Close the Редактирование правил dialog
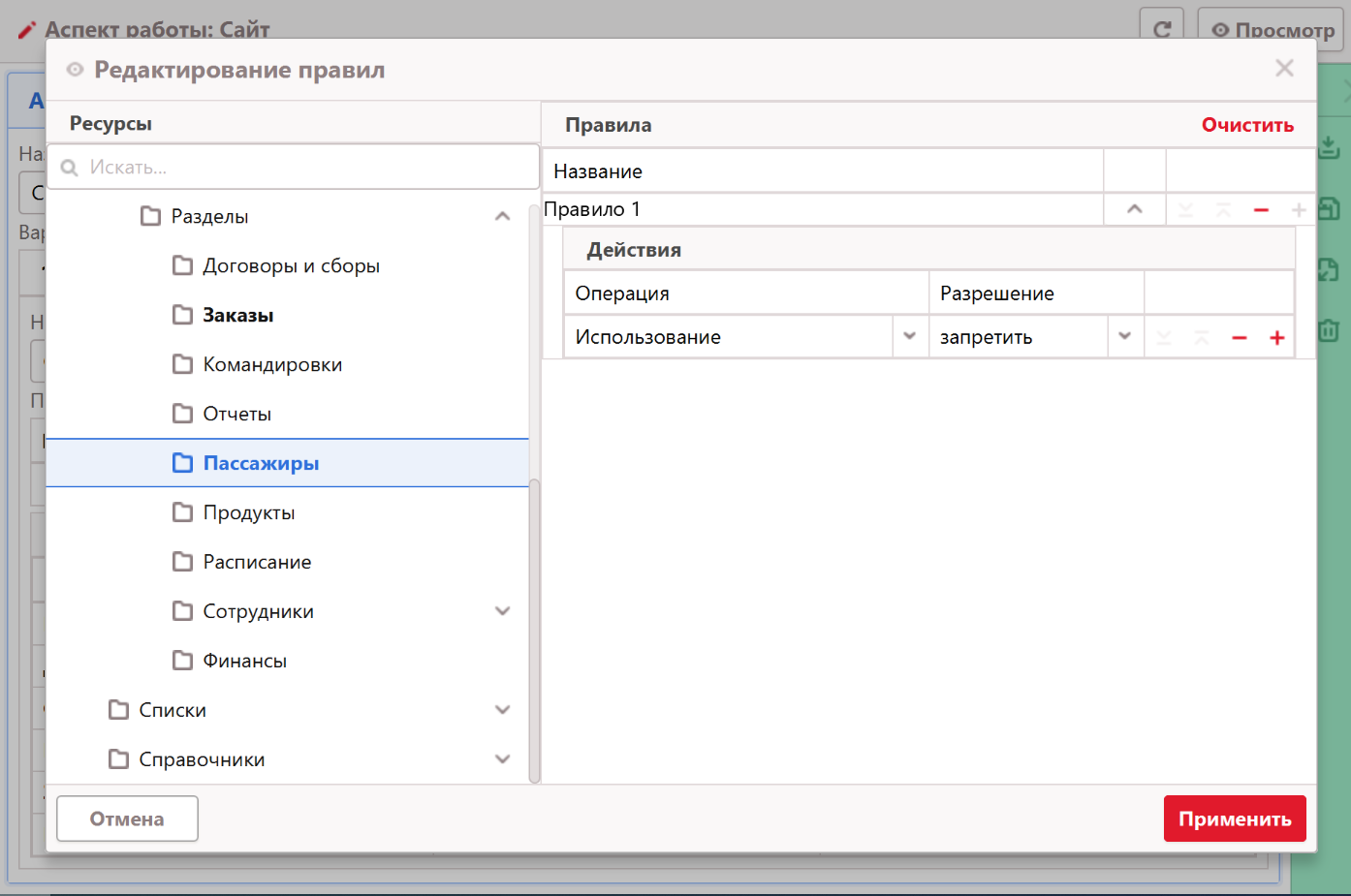1351x896 pixels. [1284, 69]
